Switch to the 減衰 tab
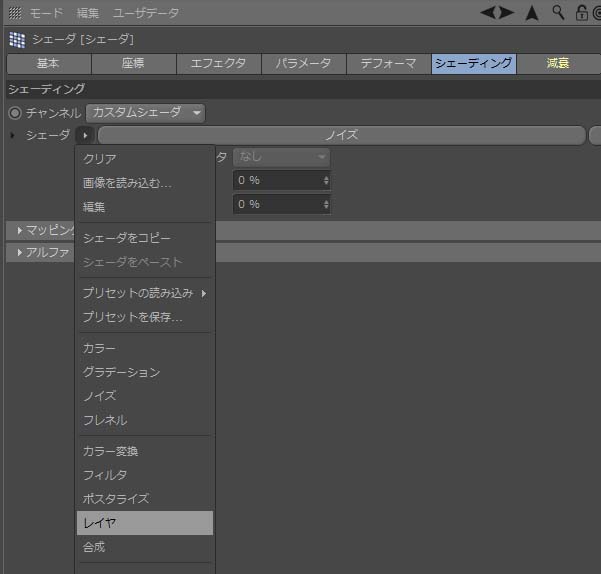Viewport: 601px width, 574px height. coord(558,64)
